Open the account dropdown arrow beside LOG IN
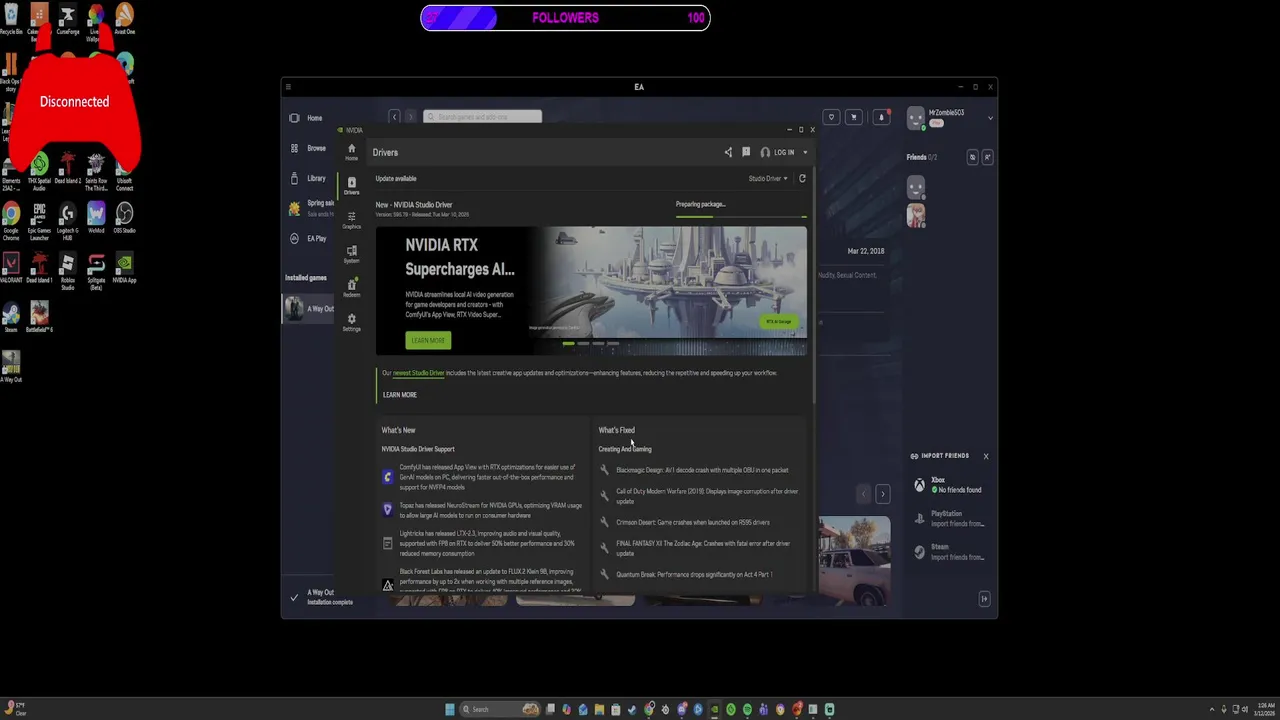 click(805, 152)
